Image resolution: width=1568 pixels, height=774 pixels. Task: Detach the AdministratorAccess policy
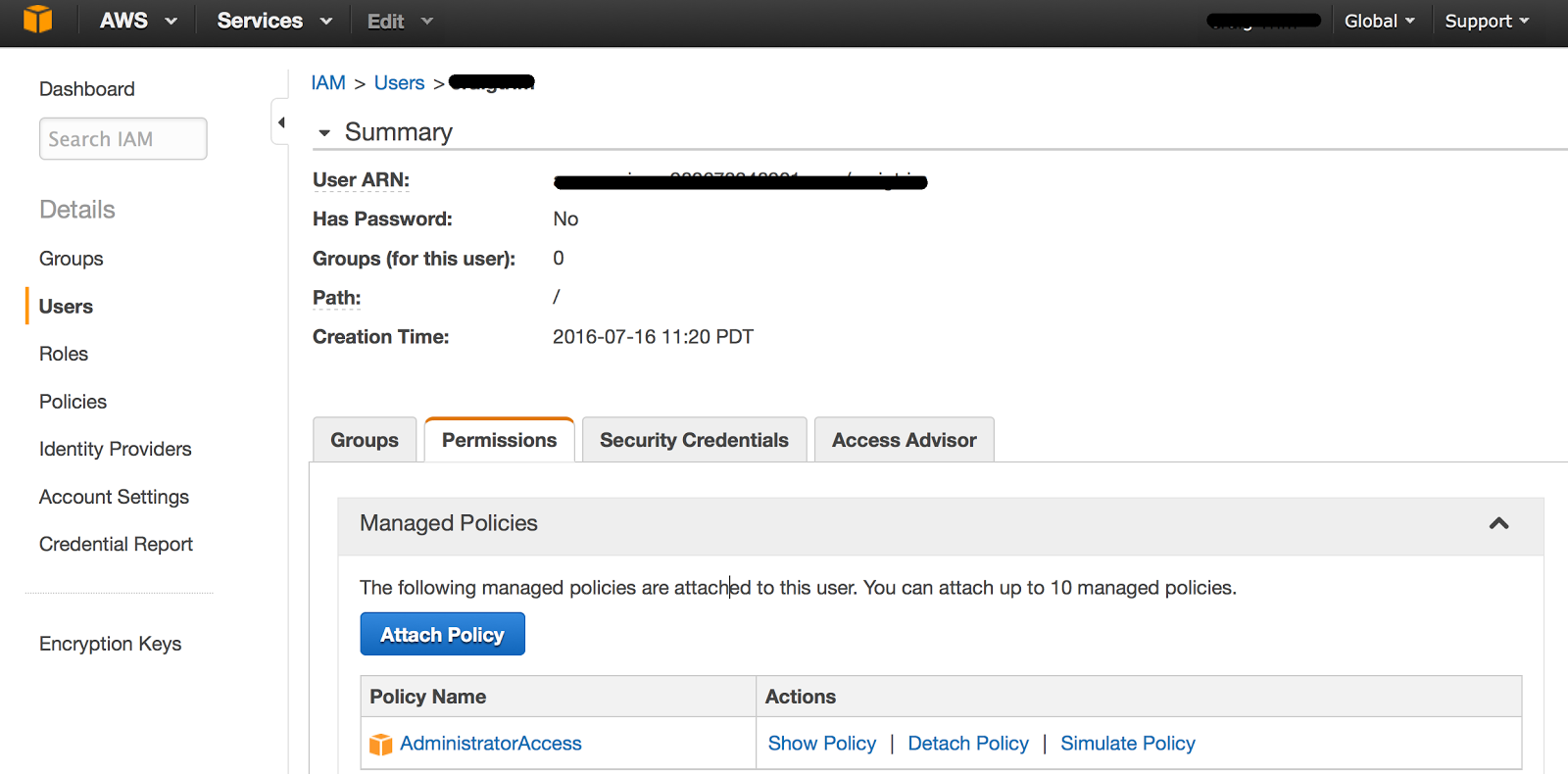coord(967,743)
